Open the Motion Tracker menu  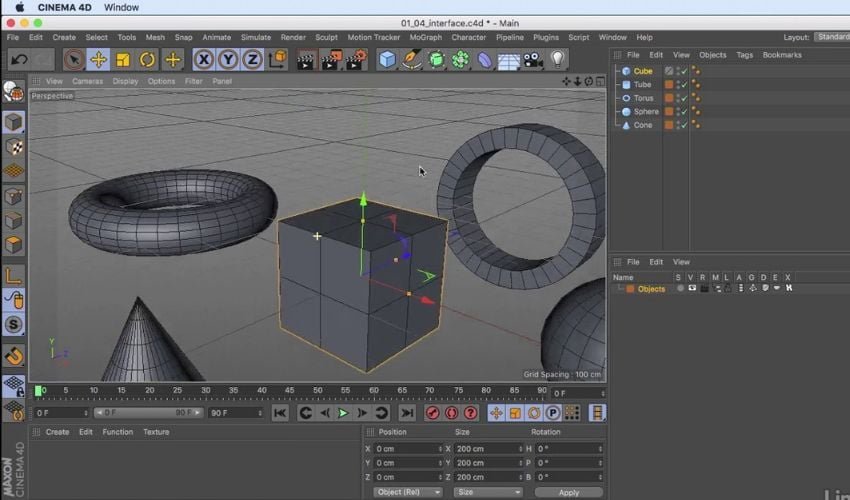[x=374, y=37]
